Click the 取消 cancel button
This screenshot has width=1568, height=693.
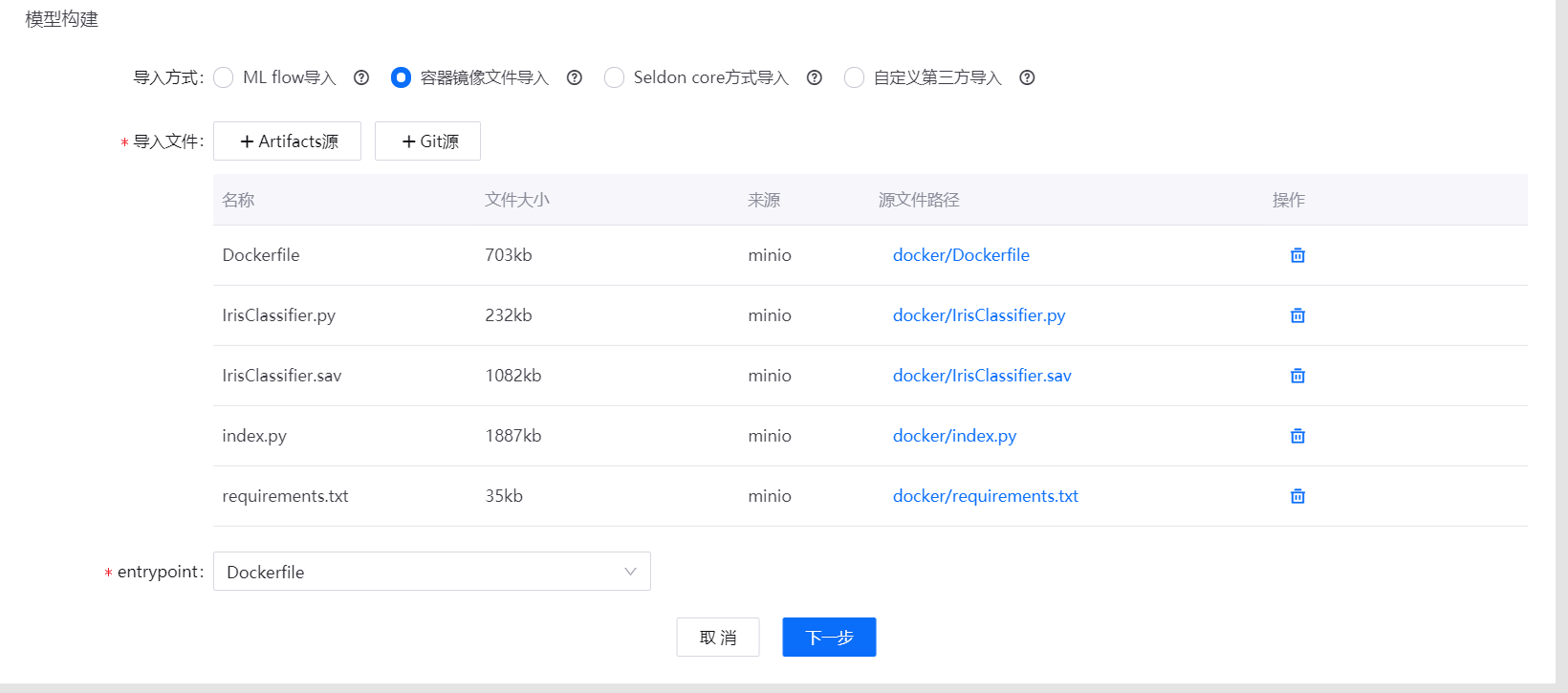click(718, 638)
